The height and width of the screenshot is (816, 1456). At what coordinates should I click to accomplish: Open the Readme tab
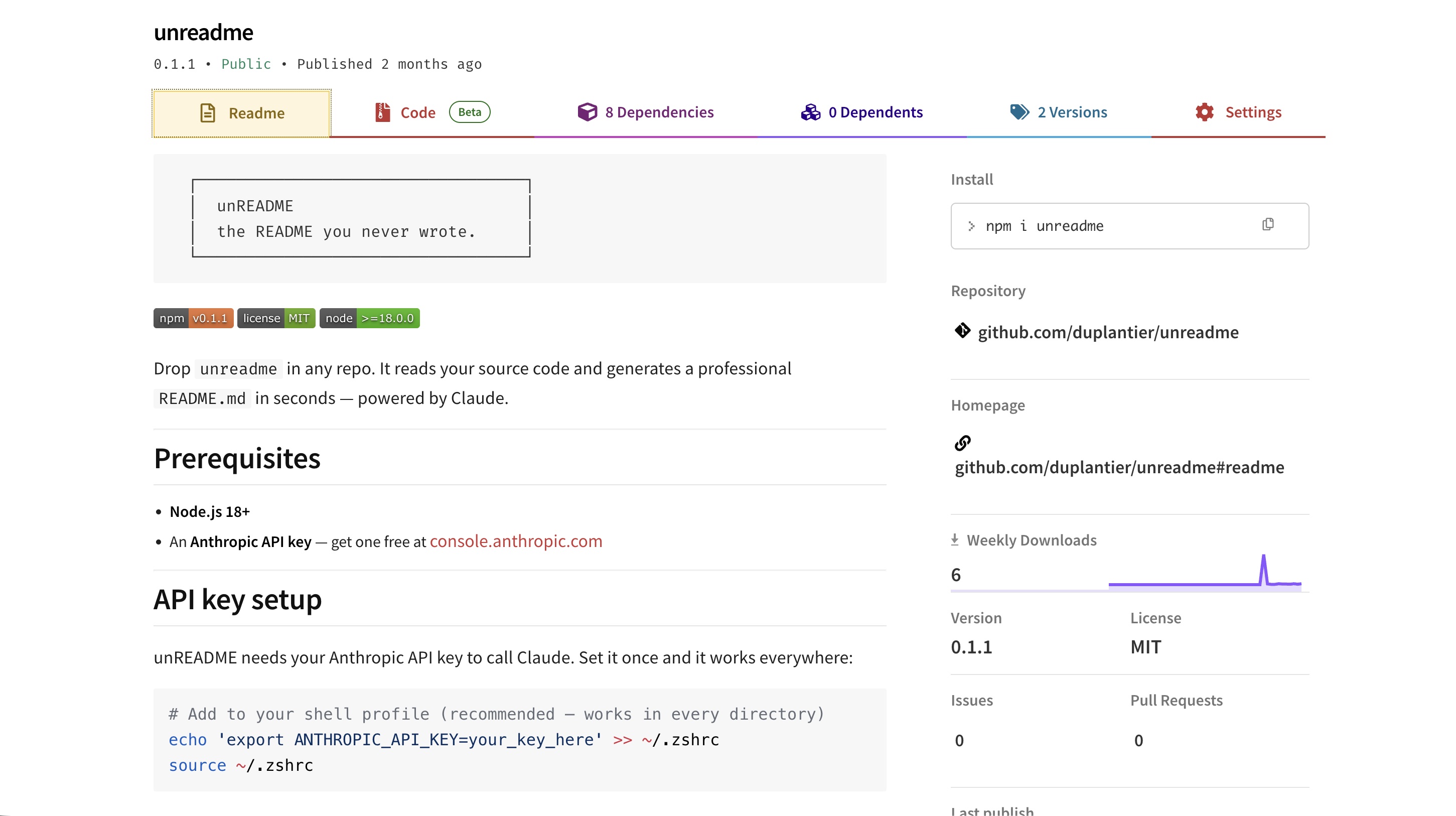pyautogui.click(x=242, y=113)
